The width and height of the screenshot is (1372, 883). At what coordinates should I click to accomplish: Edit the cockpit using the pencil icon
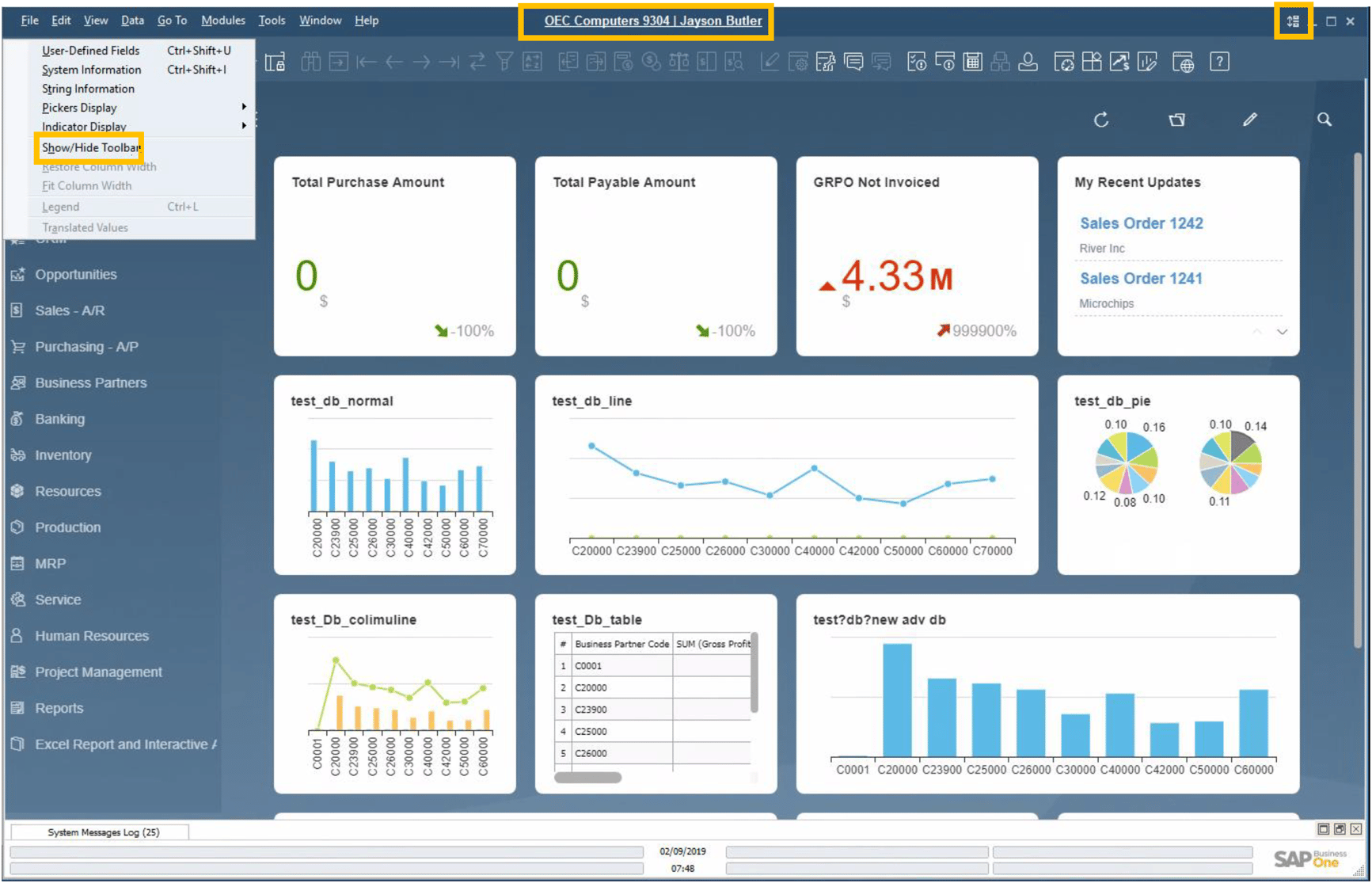pos(1251,120)
